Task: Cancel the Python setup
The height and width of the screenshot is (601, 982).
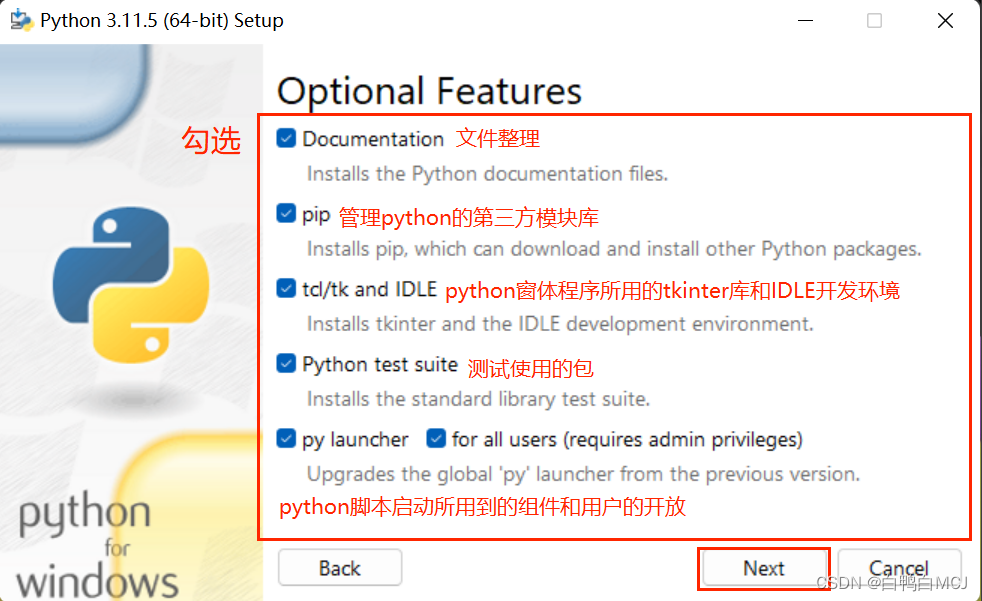Action: [899, 568]
